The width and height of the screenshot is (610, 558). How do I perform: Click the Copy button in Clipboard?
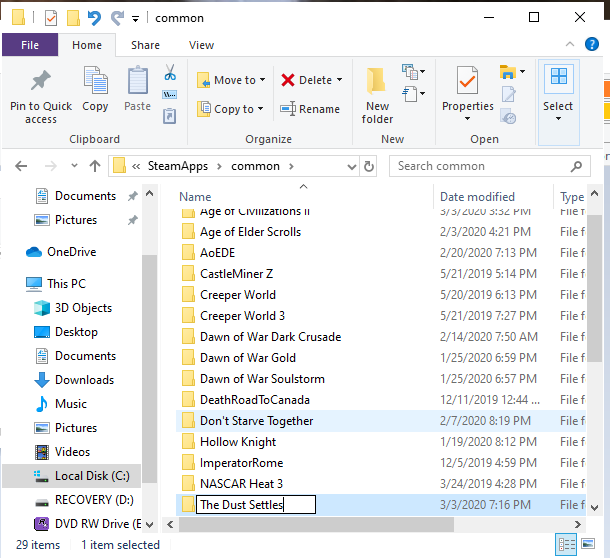coord(95,89)
